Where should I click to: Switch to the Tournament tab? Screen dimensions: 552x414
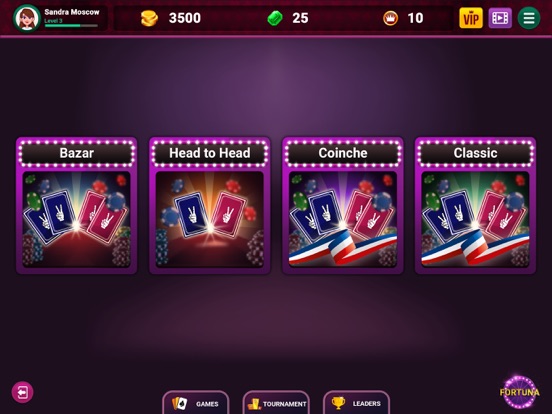coord(276,403)
